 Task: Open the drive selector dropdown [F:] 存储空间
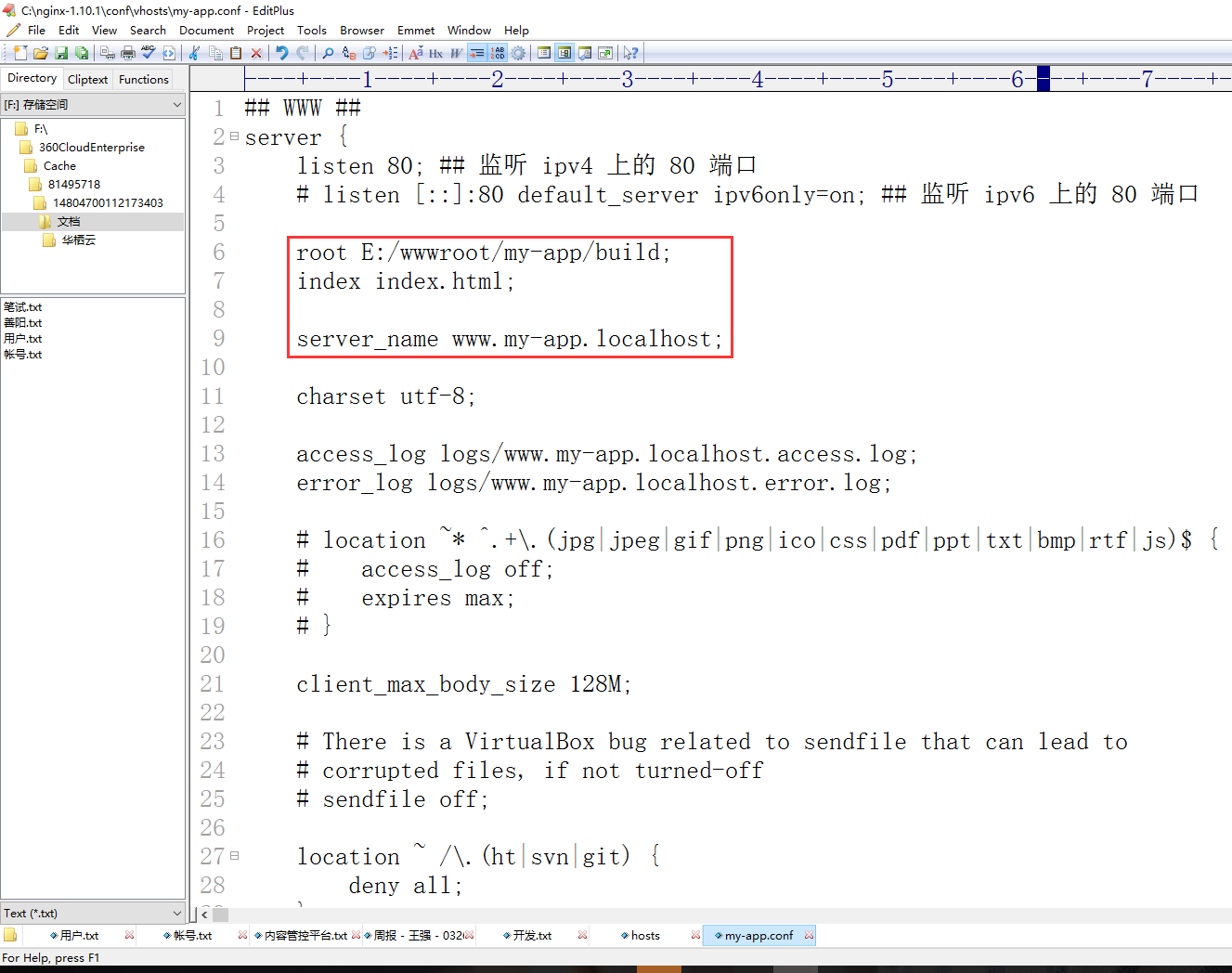point(93,105)
